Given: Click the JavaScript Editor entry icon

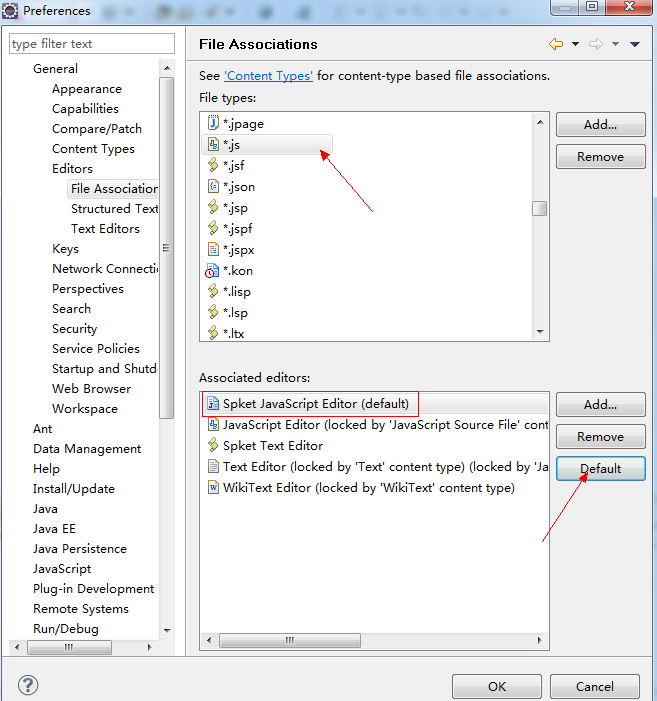Looking at the screenshot, I should coord(213,424).
